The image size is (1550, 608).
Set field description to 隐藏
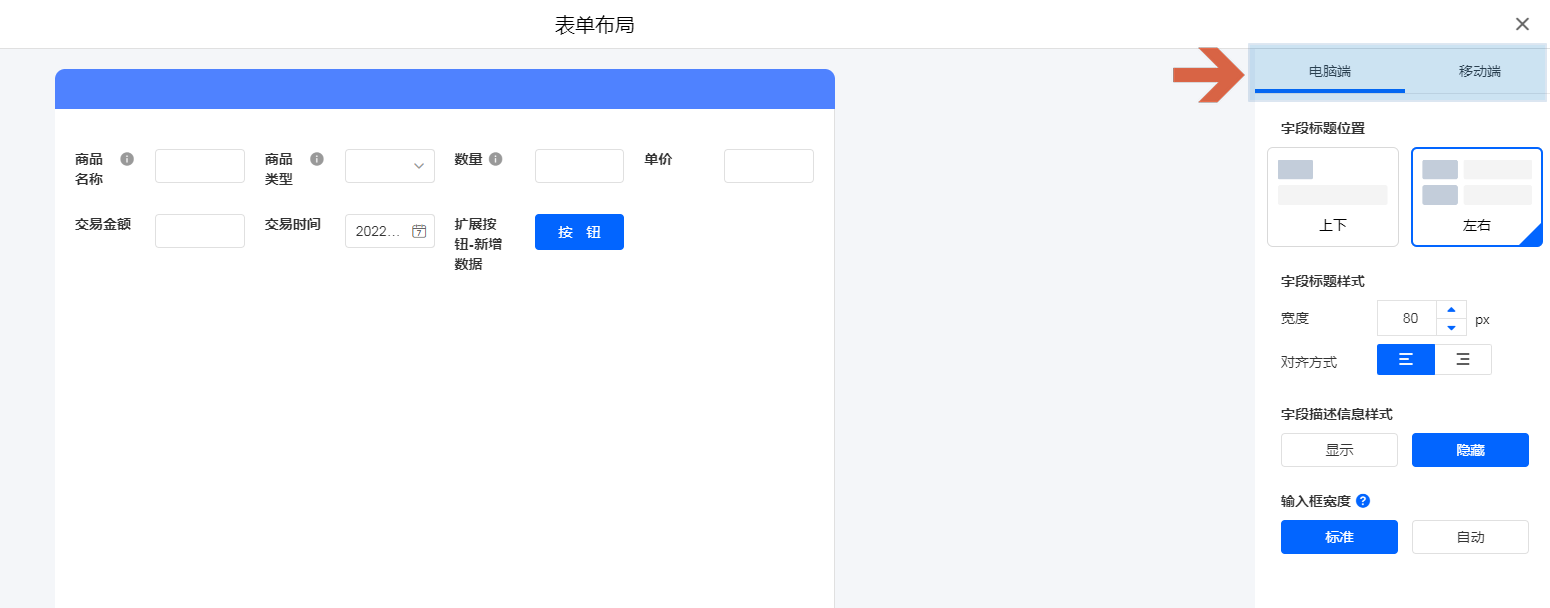coord(1470,450)
